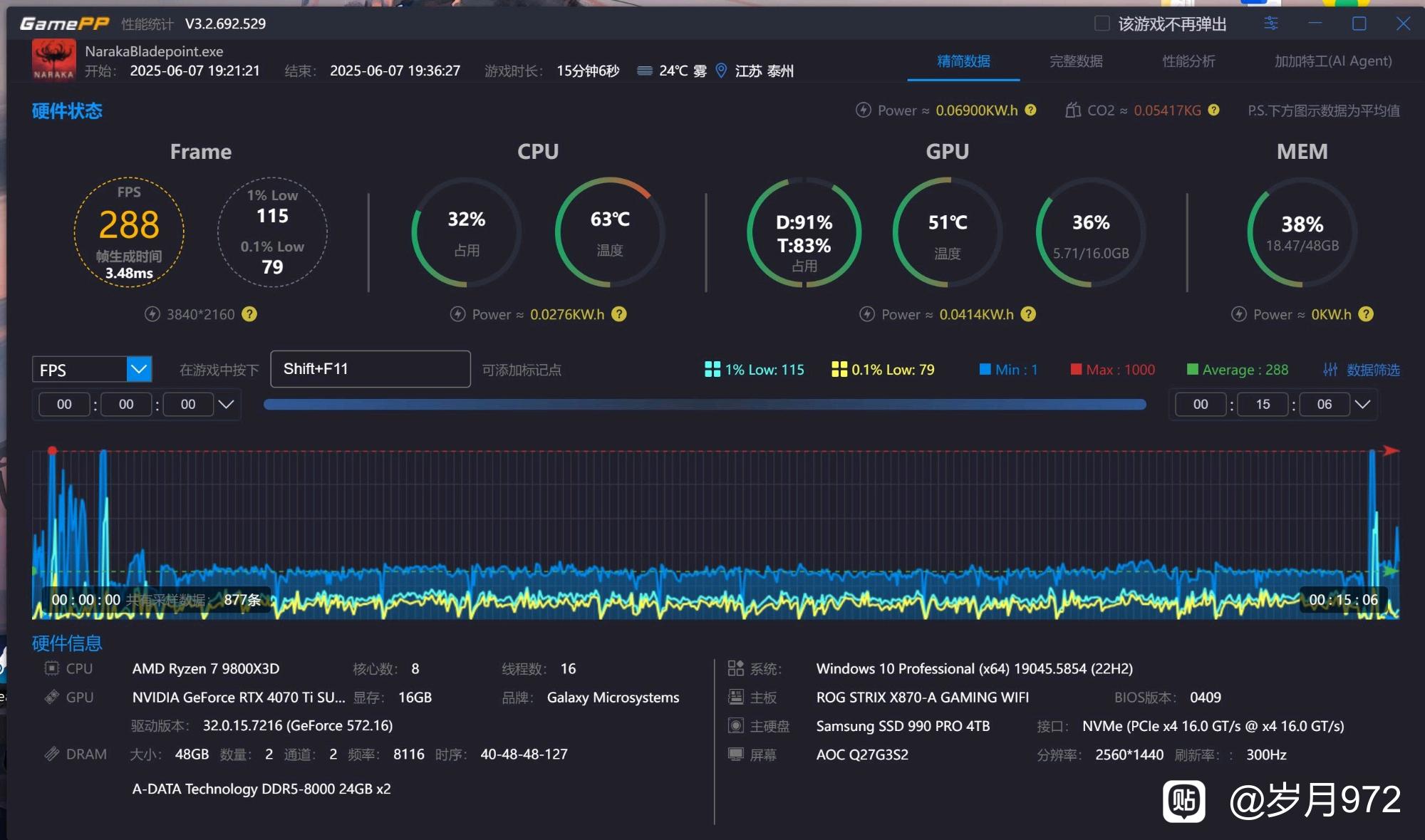The height and width of the screenshot is (840, 1425).
Task: Click the red start marker dot on FPS chart
Action: click(x=52, y=450)
